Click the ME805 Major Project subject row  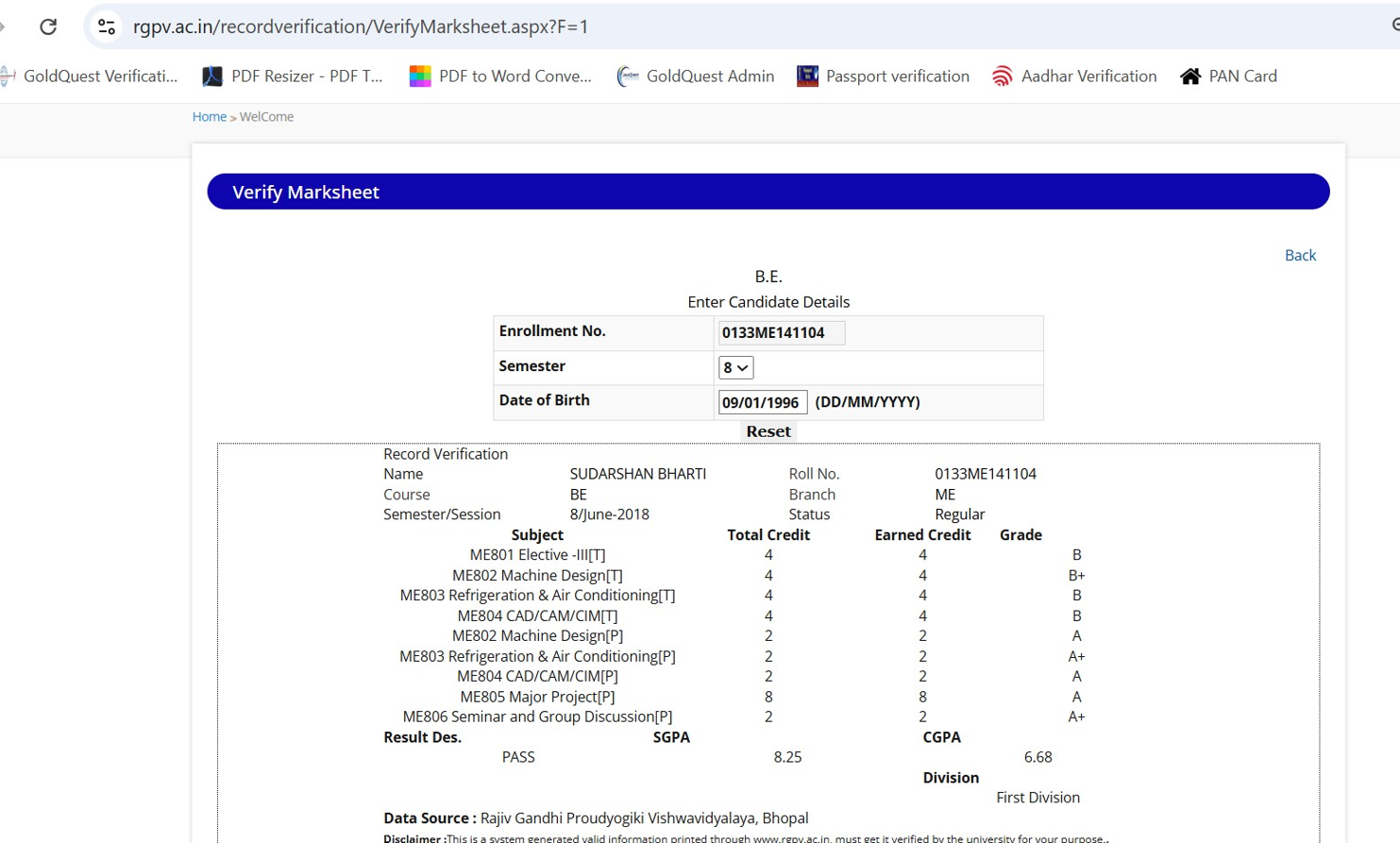pos(537,697)
